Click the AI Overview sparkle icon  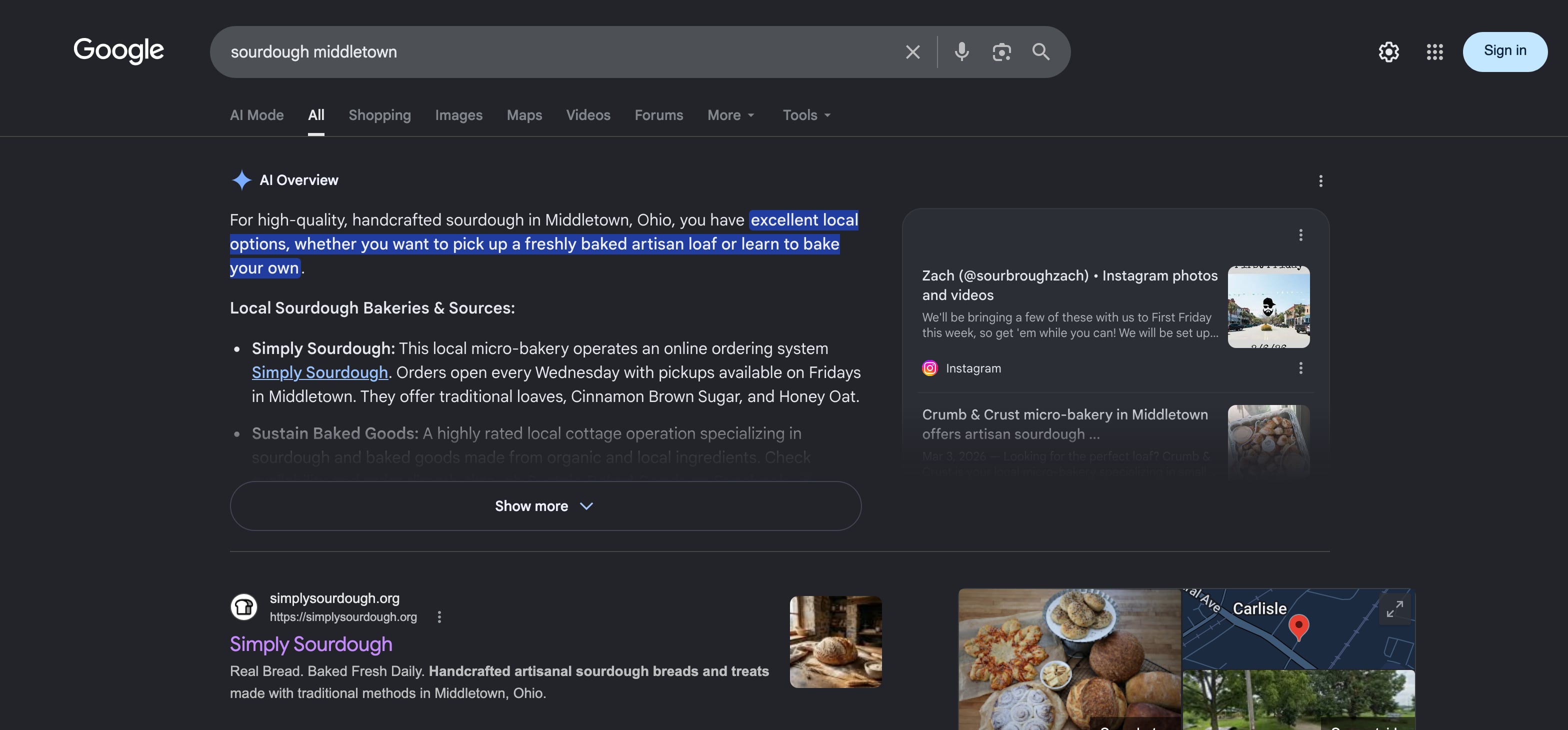tap(241, 179)
